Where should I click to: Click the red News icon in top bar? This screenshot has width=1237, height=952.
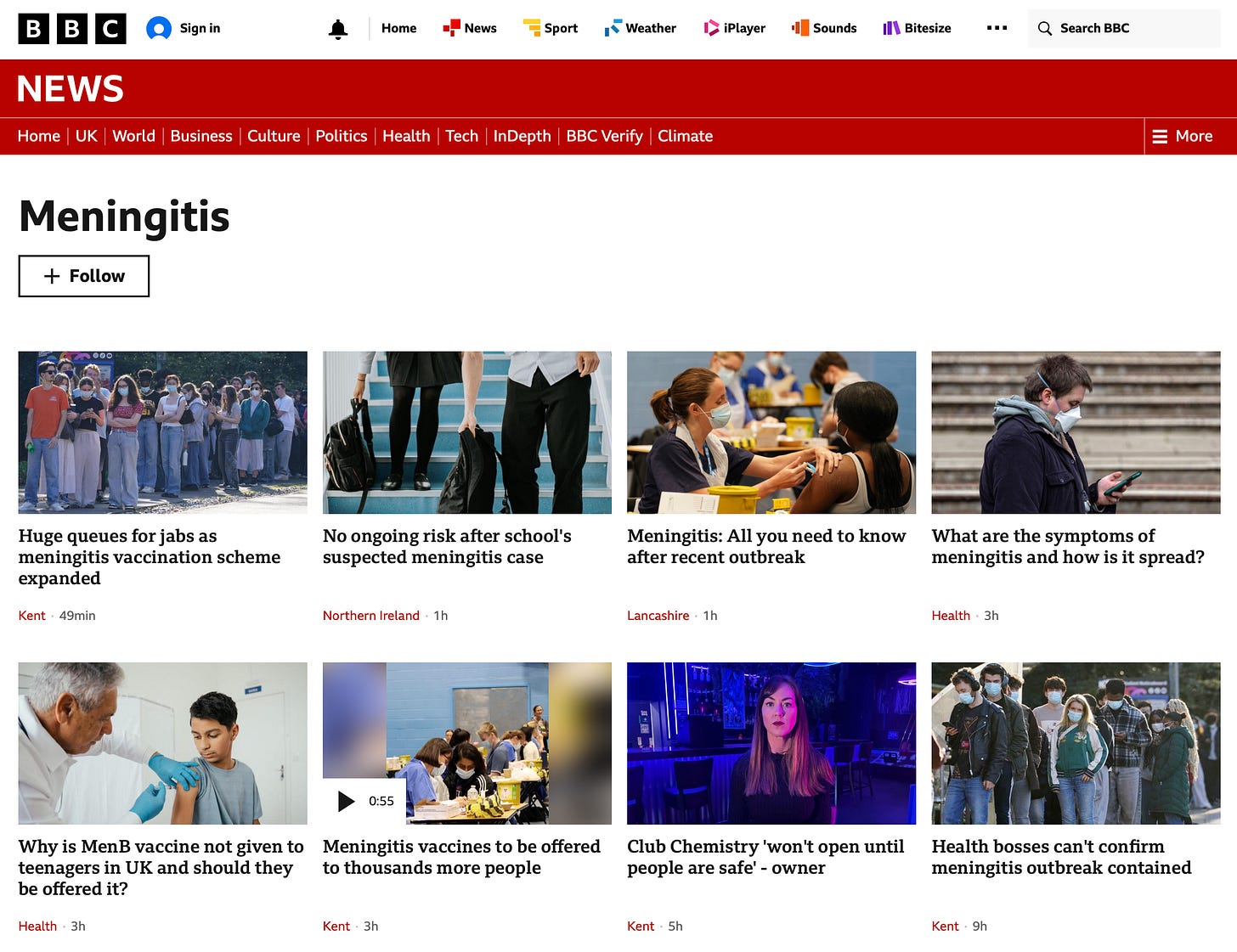[451, 29]
